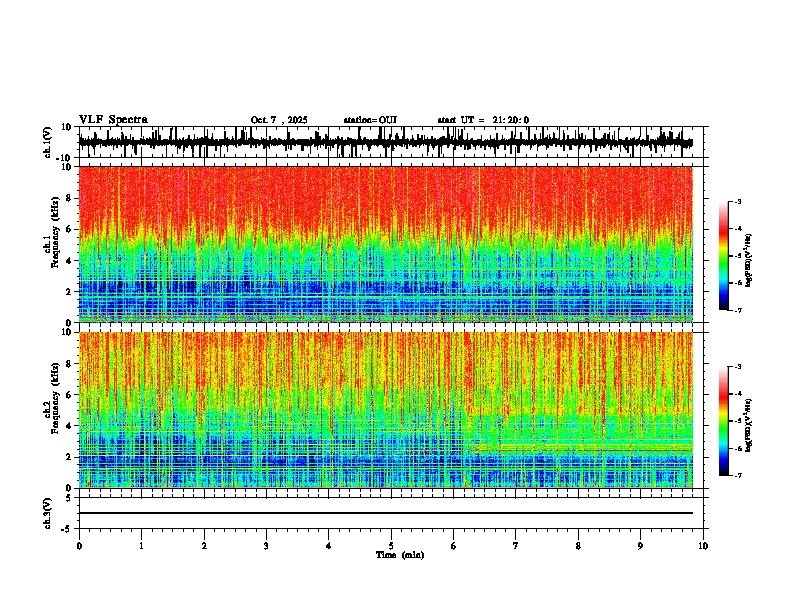The image size is (792, 612).
Task: Select the ch.2 "Frequency (kHz)" axis label
Action: 56,398
